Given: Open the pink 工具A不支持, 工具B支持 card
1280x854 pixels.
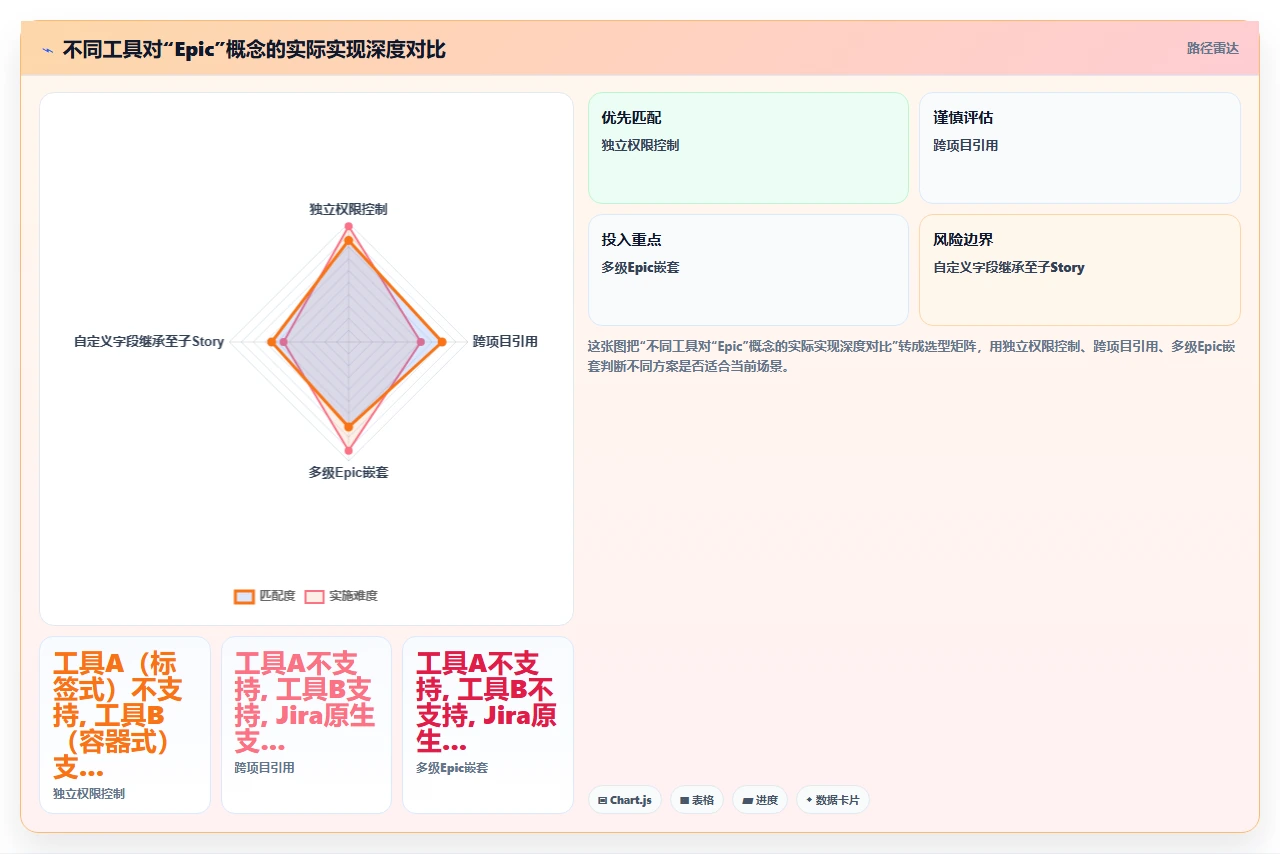Looking at the screenshot, I should pyautogui.click(x=306, y=725).
